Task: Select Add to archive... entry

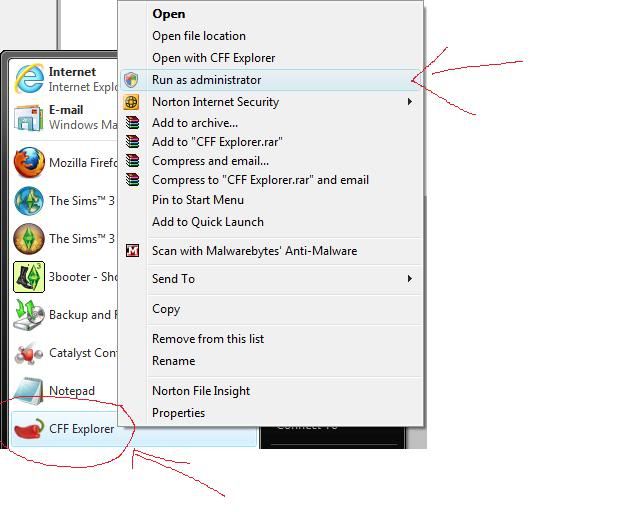Action: (195, 123)
